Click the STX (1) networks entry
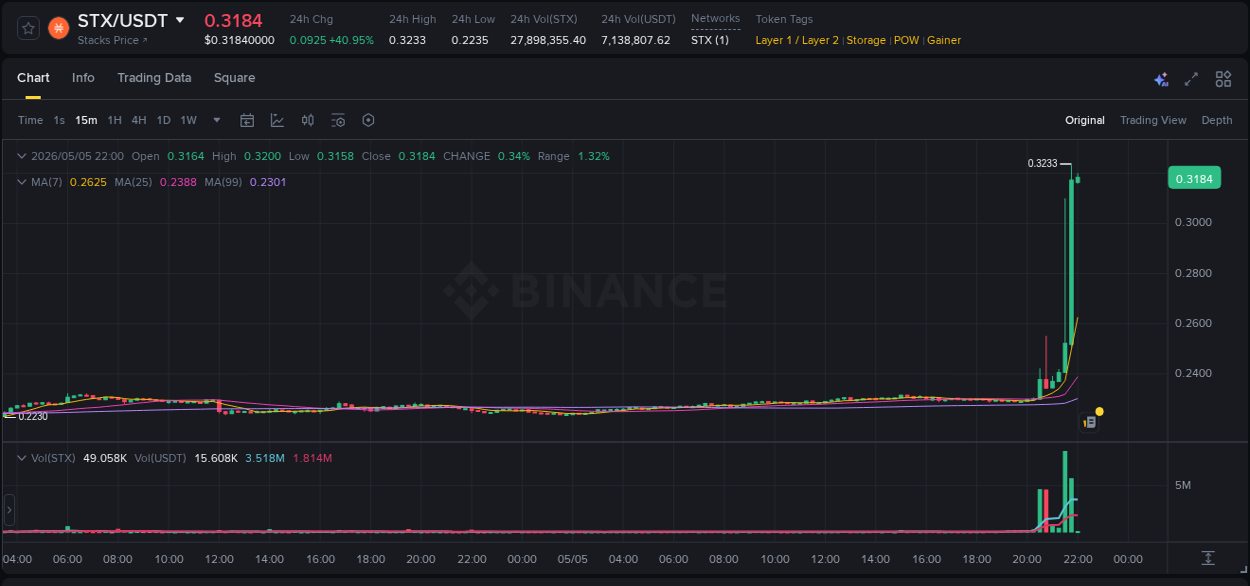 710,40
